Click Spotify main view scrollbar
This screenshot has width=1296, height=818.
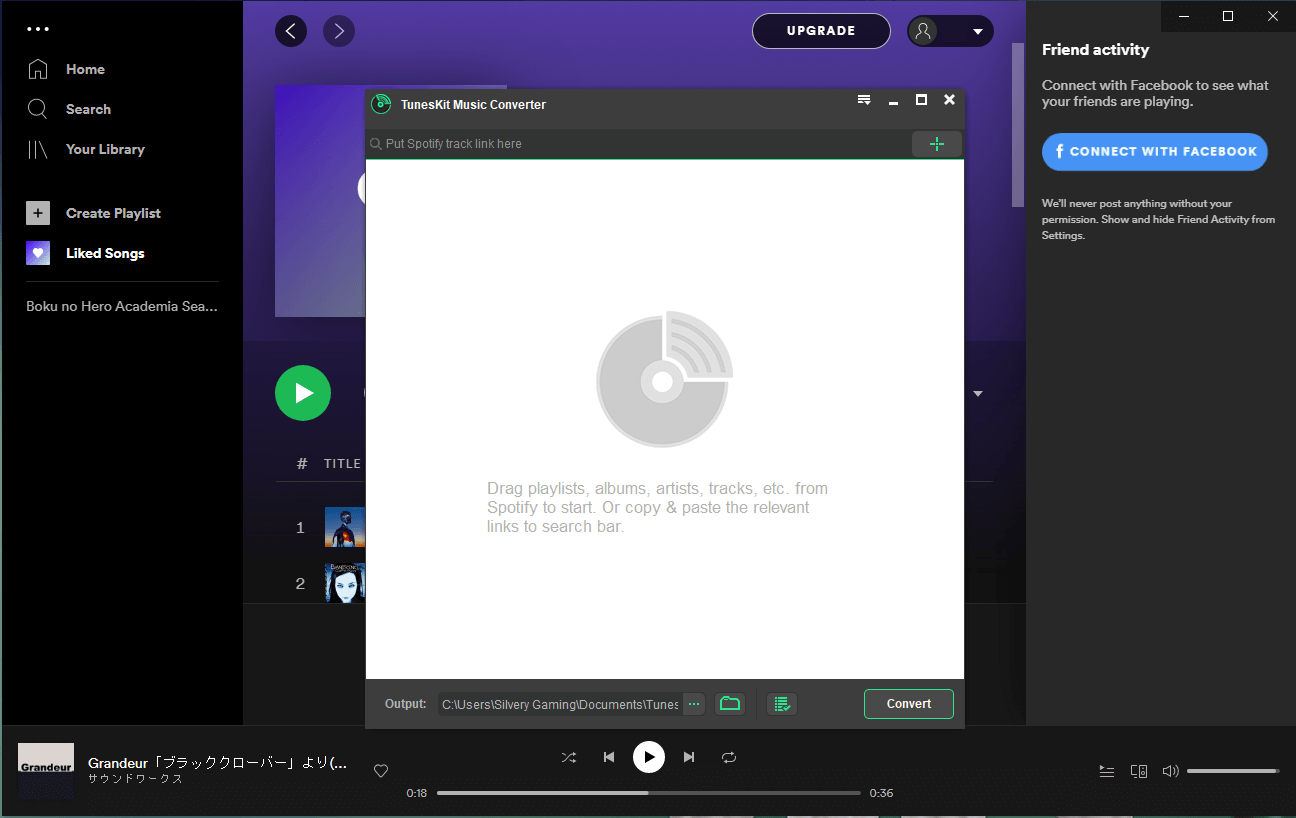click(x=1018, y=125)
